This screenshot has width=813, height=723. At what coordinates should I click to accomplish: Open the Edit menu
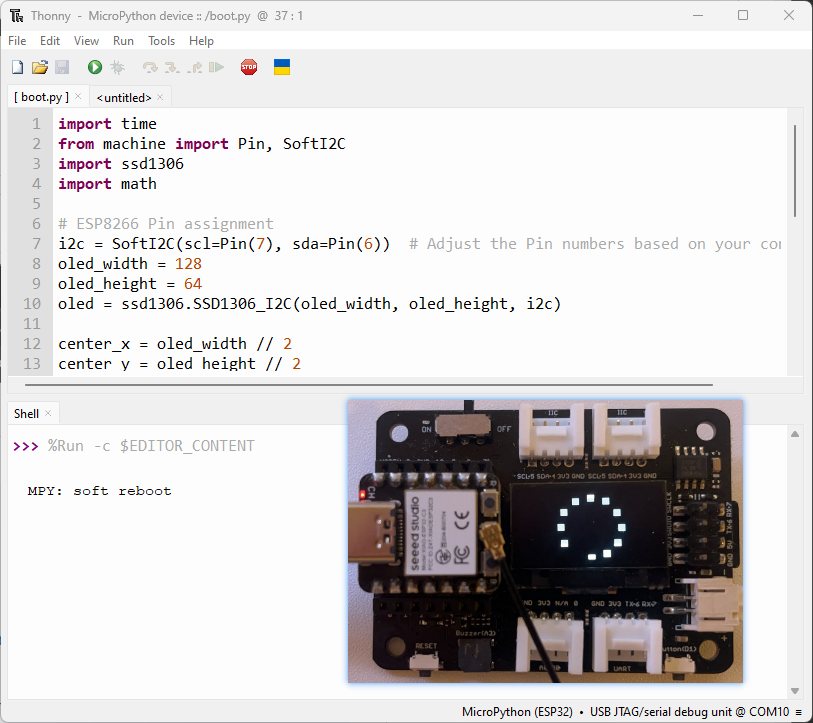(50, 41)
